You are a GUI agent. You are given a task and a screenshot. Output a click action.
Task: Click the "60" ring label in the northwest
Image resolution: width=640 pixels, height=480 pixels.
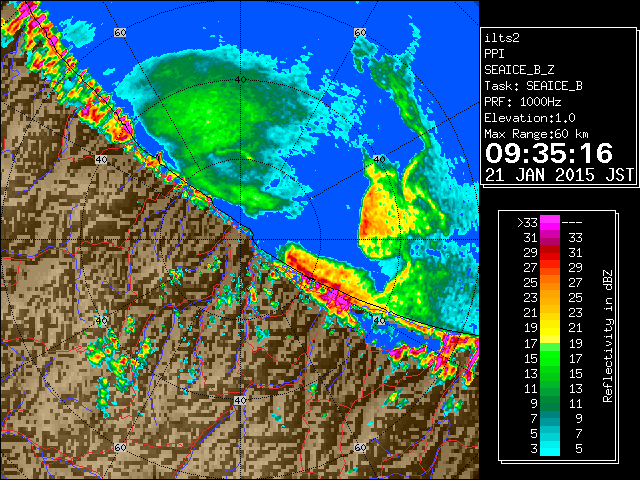click(x=120, y=32)
